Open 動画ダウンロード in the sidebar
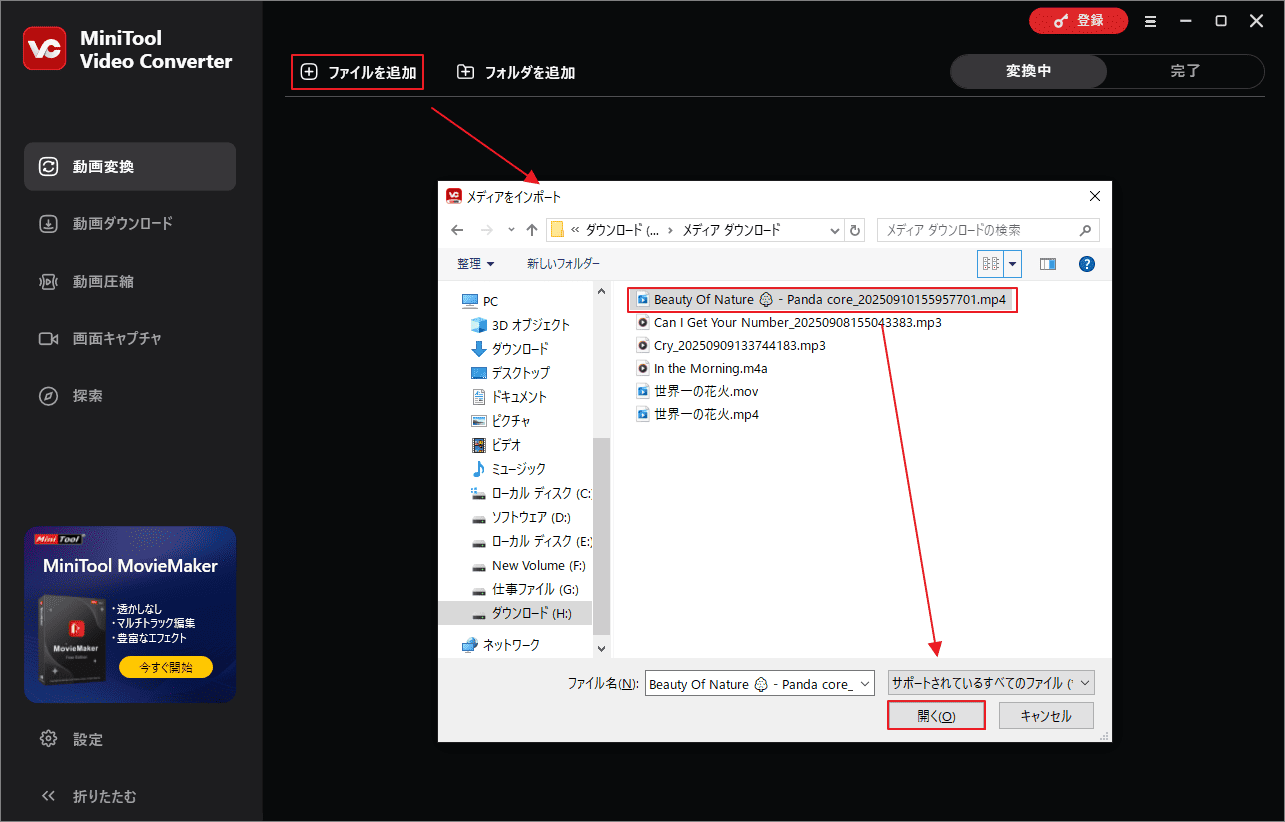 (x=130, y=223)
